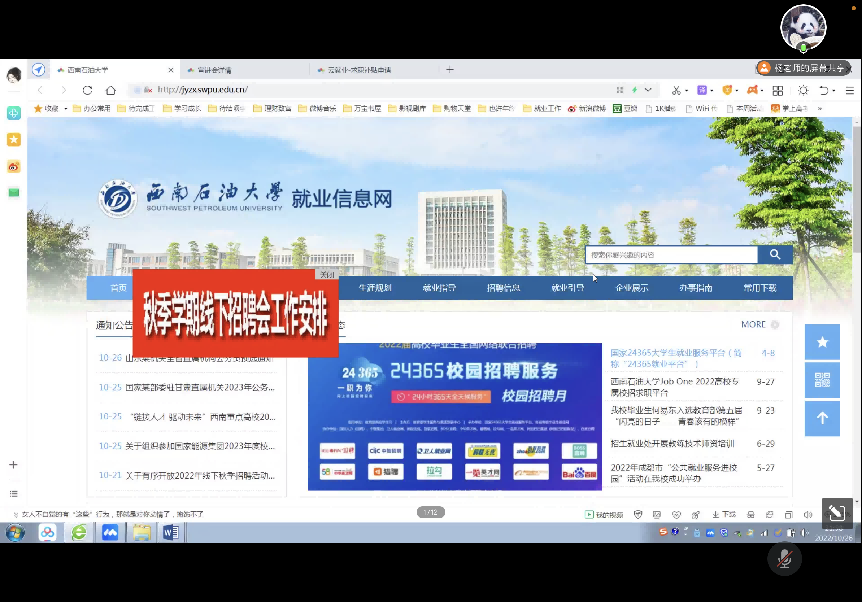The width and height of the screenshot is (862, 602).
Task: Open the yellow star favorites sidebar icon
Action: [x=14, y=140]
